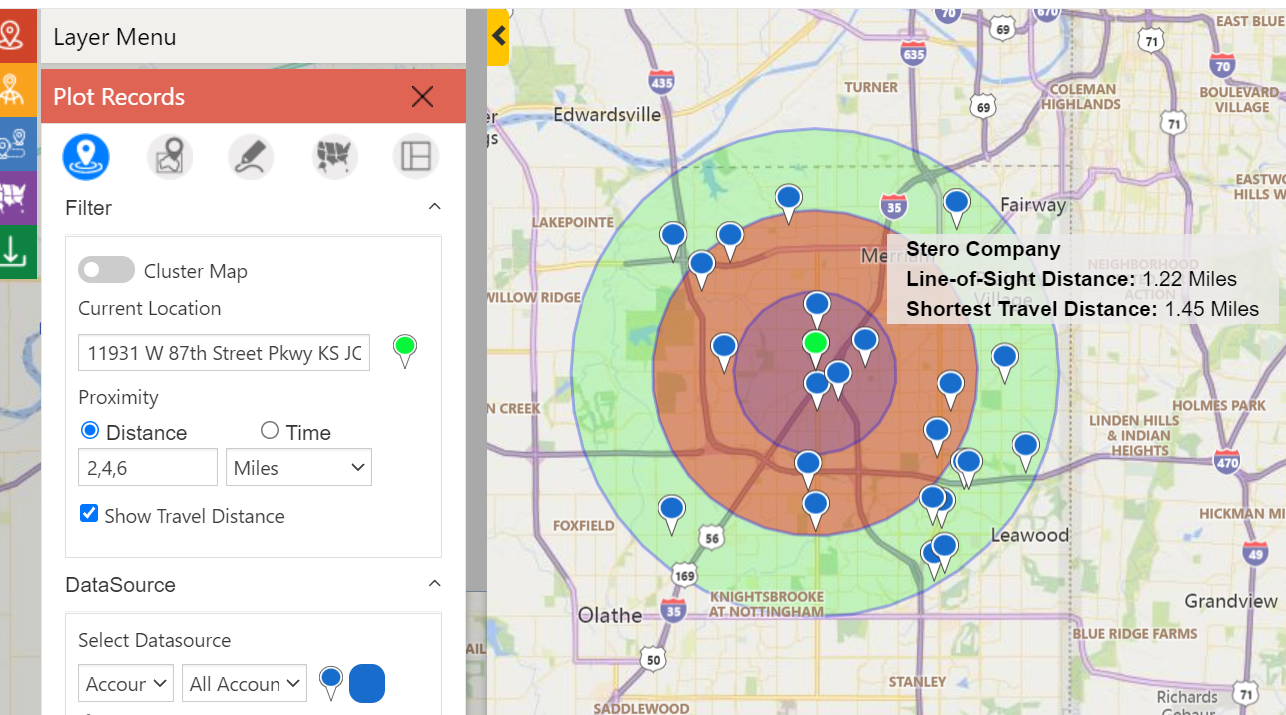Collapse side panel with yellow arrow handle

tap(498, 37)
